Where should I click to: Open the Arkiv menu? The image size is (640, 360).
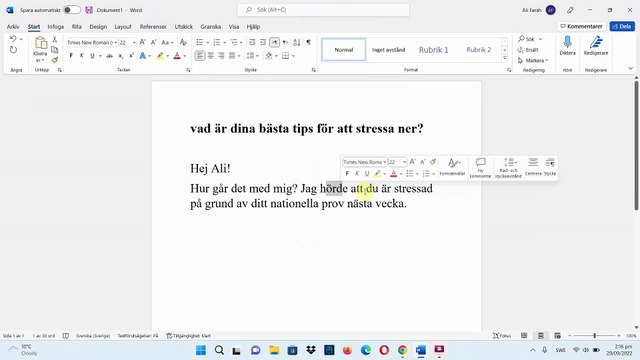click(x=13, y=27)
